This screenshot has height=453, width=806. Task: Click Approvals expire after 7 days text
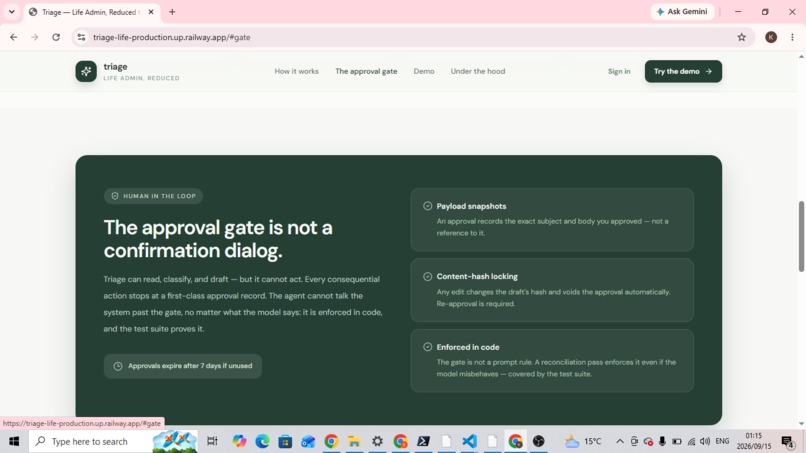pos(190,366)
